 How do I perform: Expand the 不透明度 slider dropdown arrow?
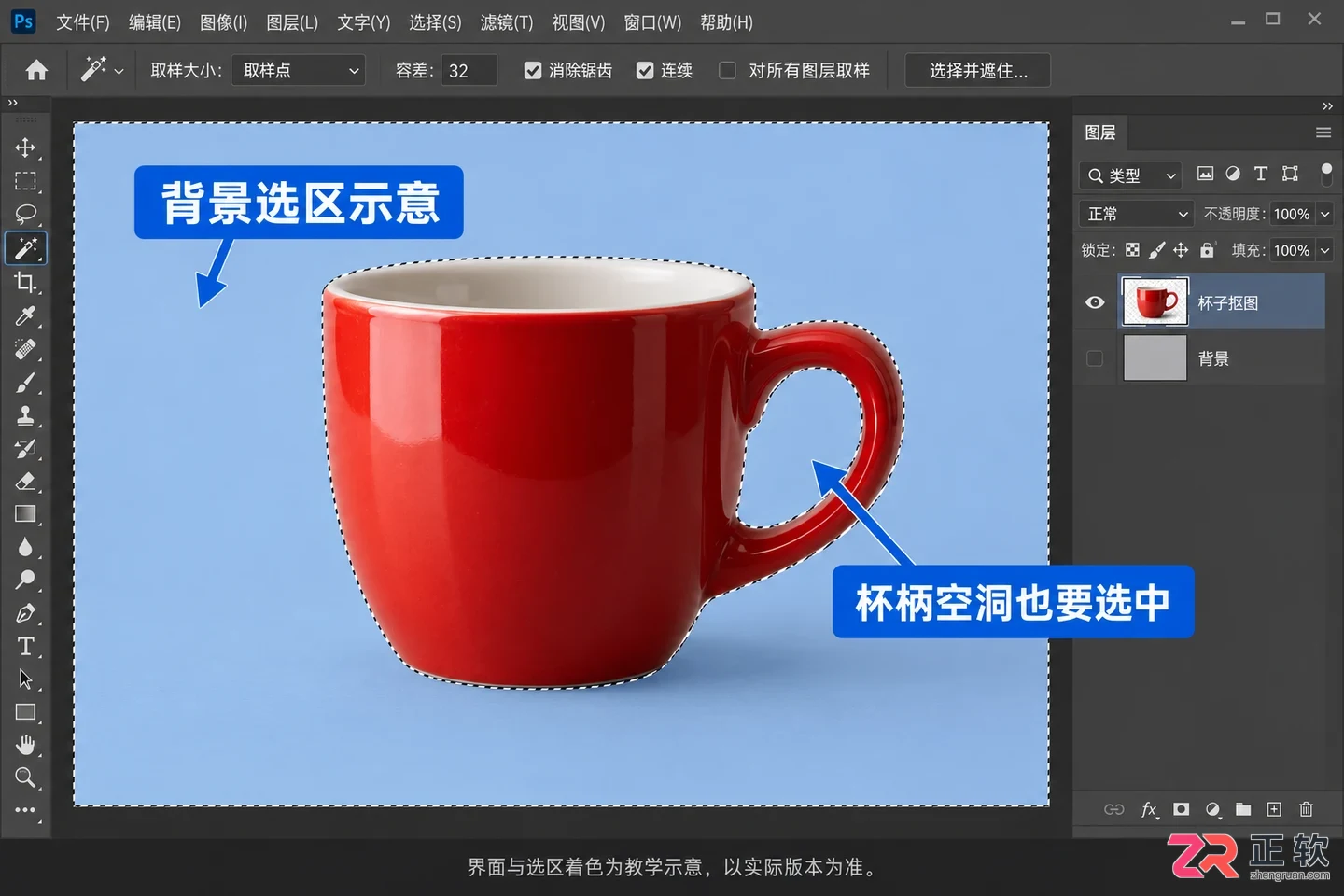pos(1324,214)
